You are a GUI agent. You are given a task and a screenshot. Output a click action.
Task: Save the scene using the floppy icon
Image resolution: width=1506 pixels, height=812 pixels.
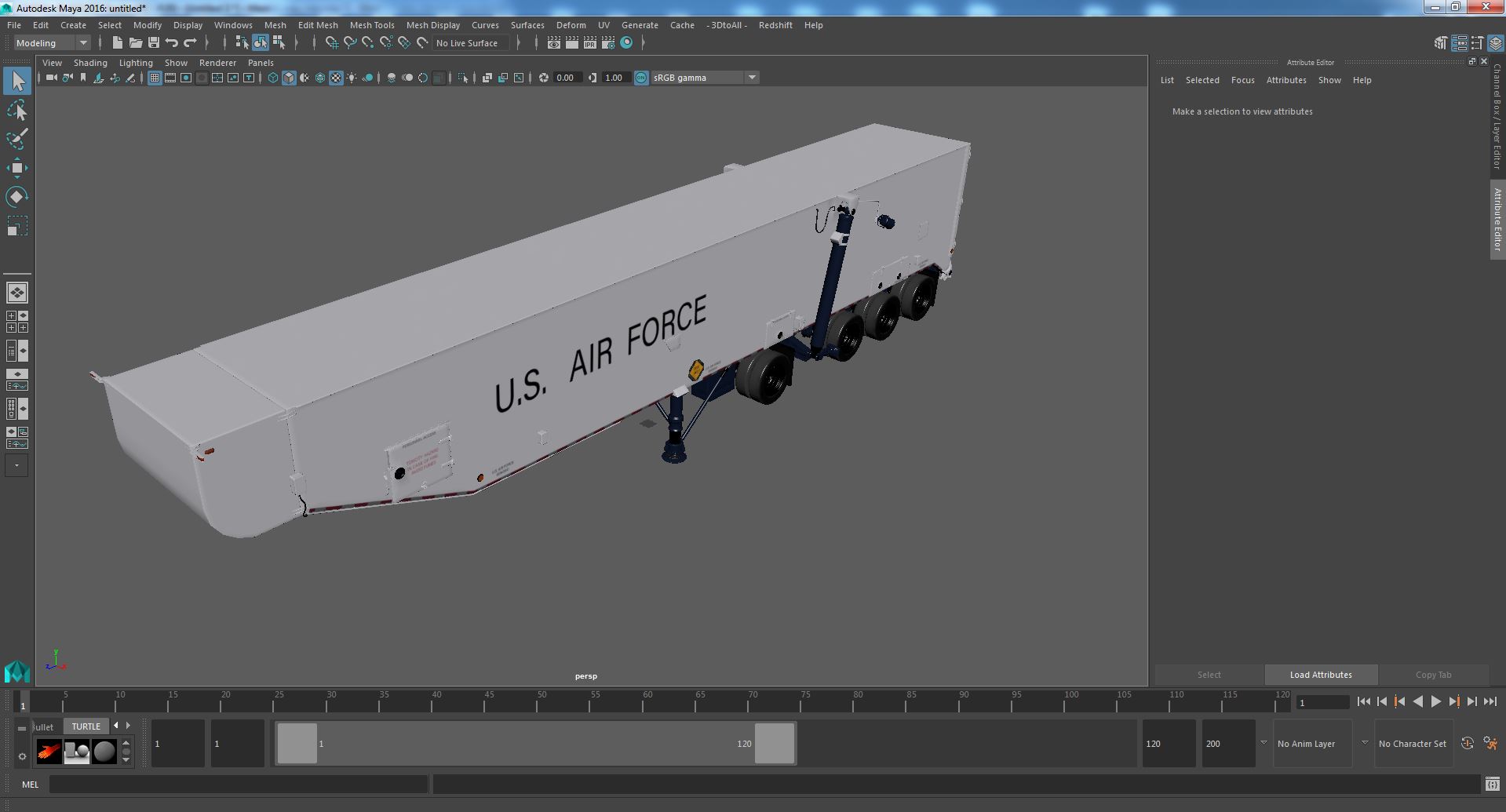pos(153,43)
